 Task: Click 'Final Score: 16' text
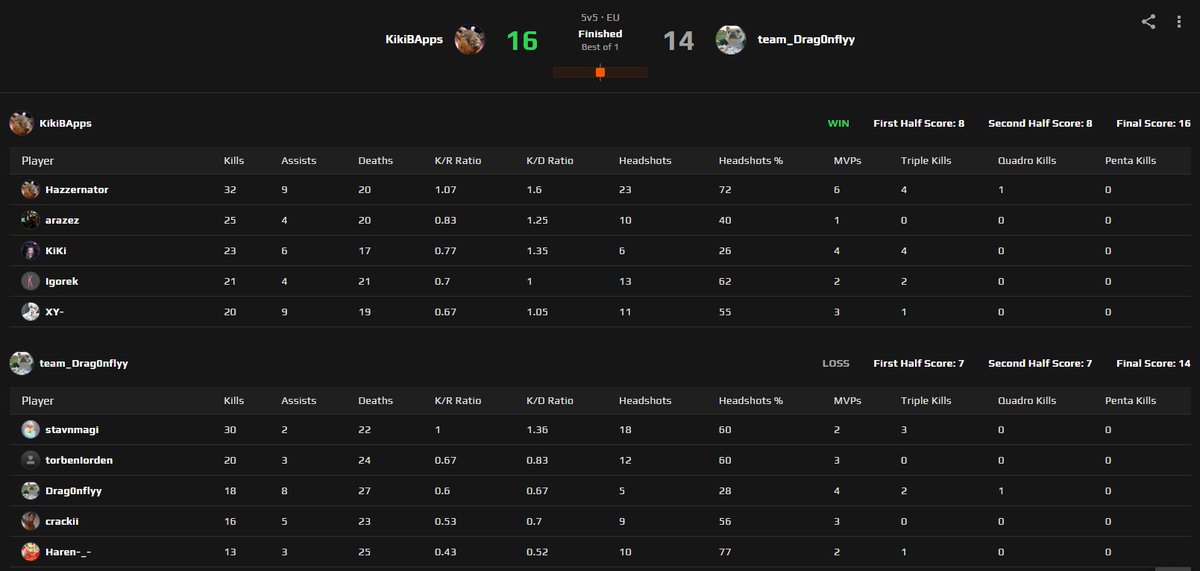point(1153,123)
